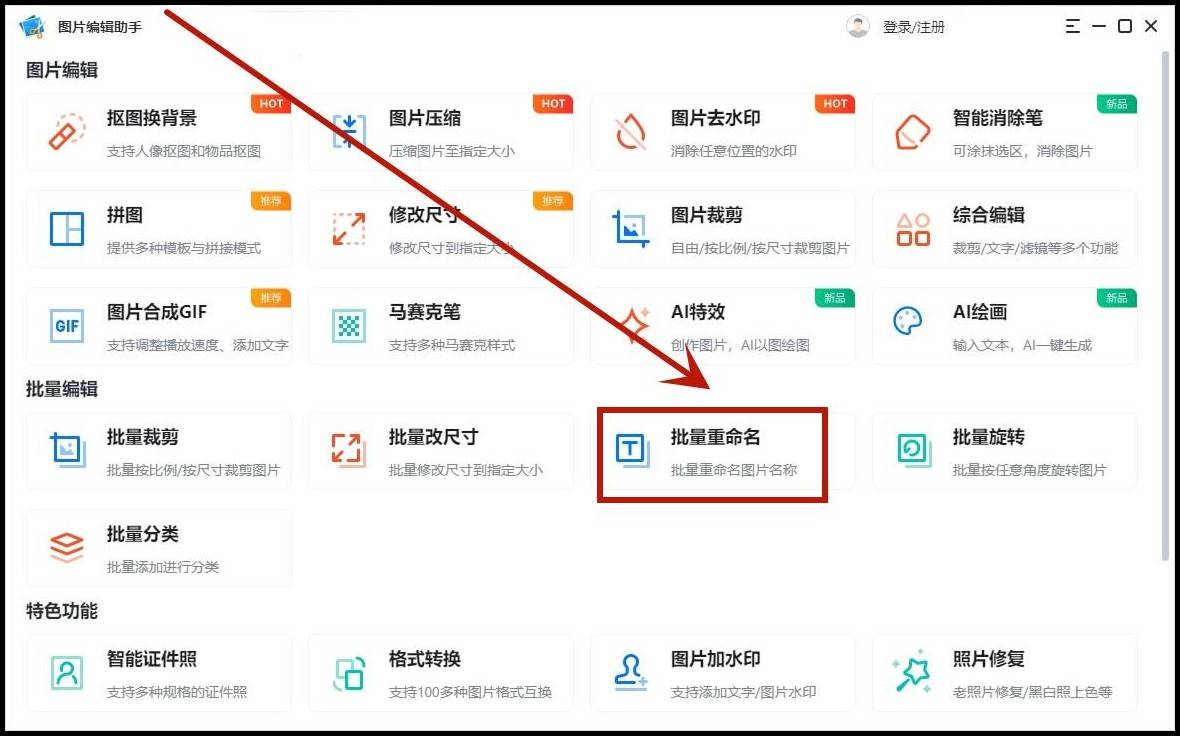Select the 图片加水印 stamp icon

(631, 672)
